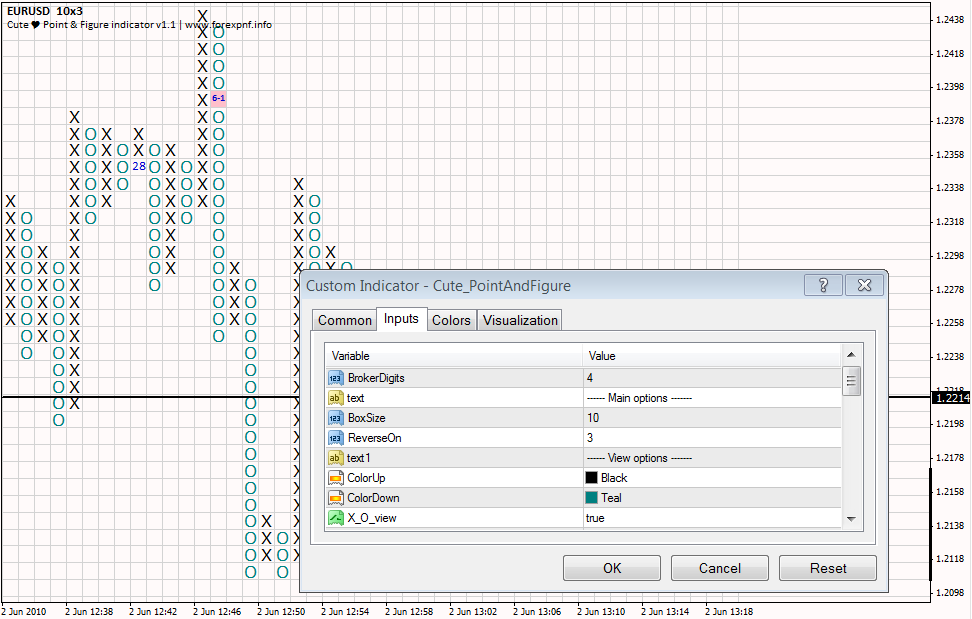This screenshot has width=972, height=619.
Task: Open the Colors tab
Action: pos(451,320)
